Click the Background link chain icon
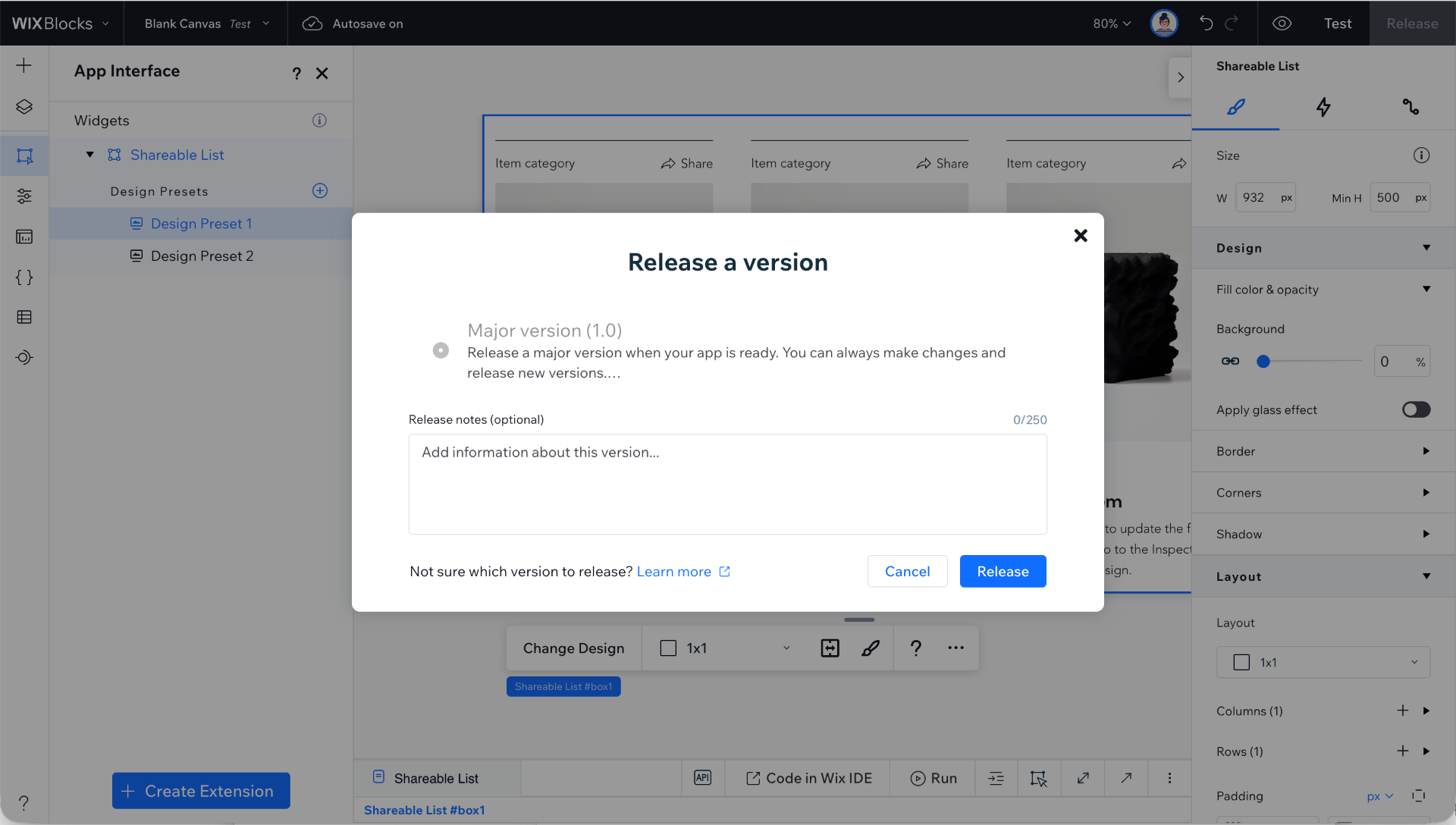 1230,362
